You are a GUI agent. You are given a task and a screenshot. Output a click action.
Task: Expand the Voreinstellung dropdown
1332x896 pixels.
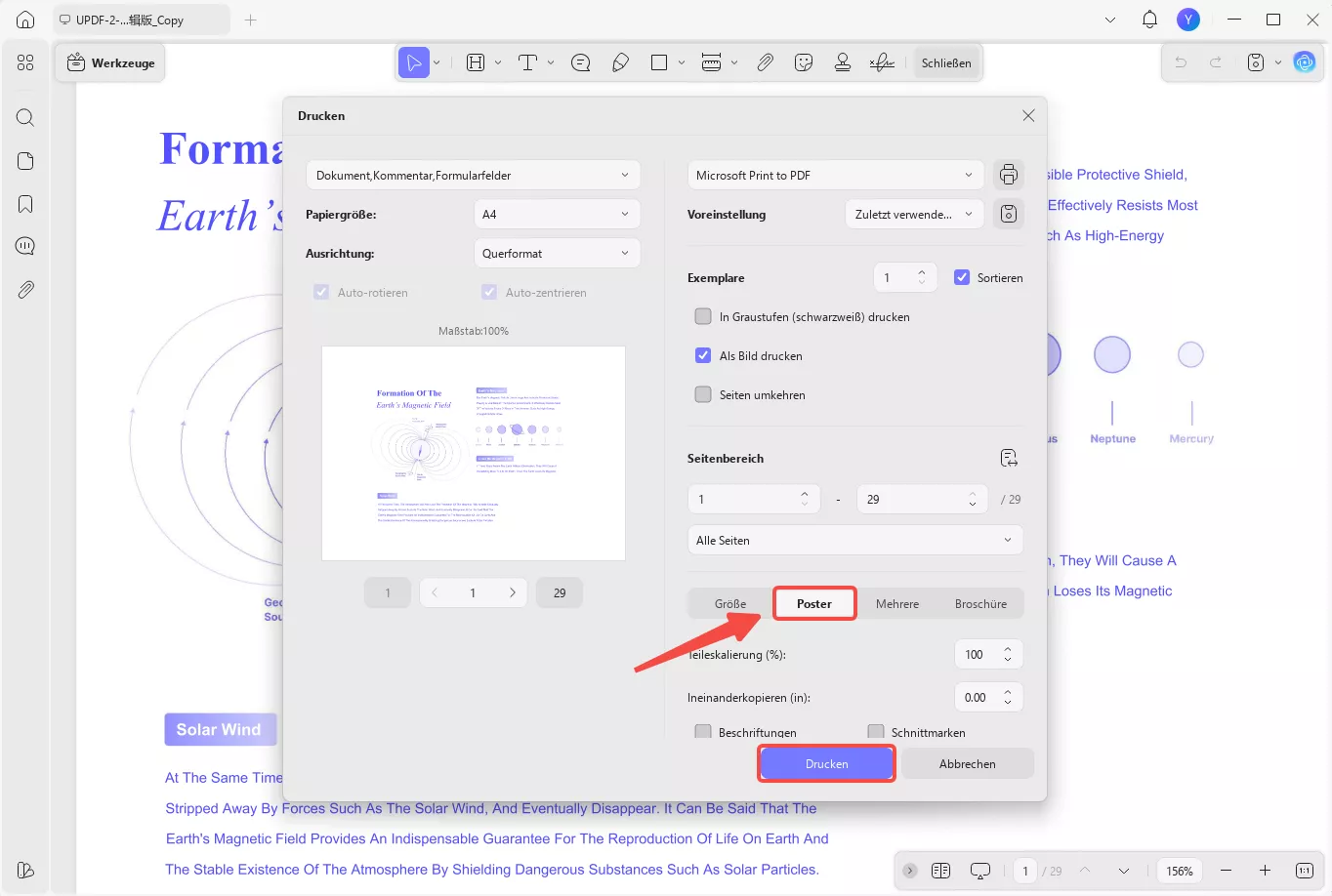[914, 214]
